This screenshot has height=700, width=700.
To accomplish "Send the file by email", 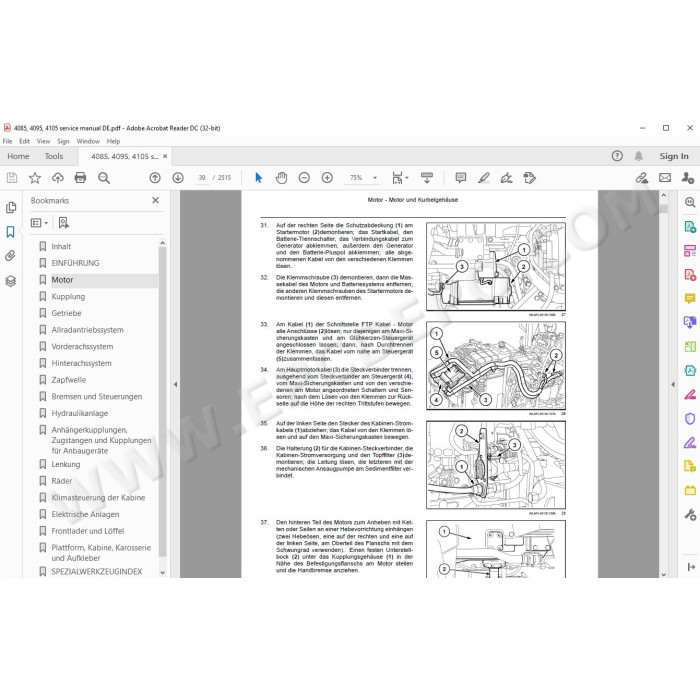I will 665,178.
